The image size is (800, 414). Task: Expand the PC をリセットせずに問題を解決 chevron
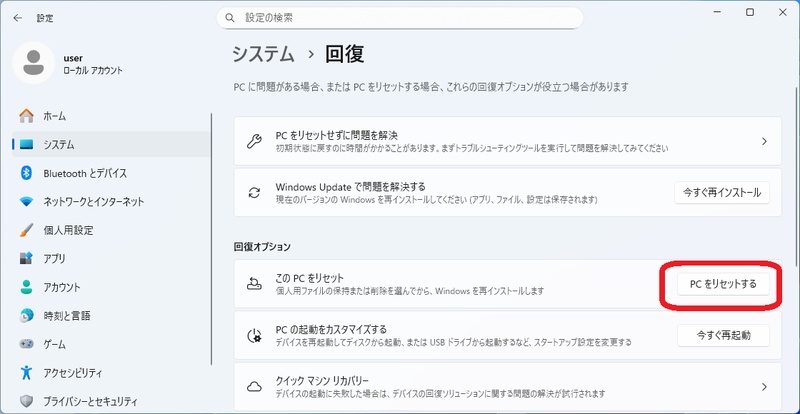click(764, 141)
